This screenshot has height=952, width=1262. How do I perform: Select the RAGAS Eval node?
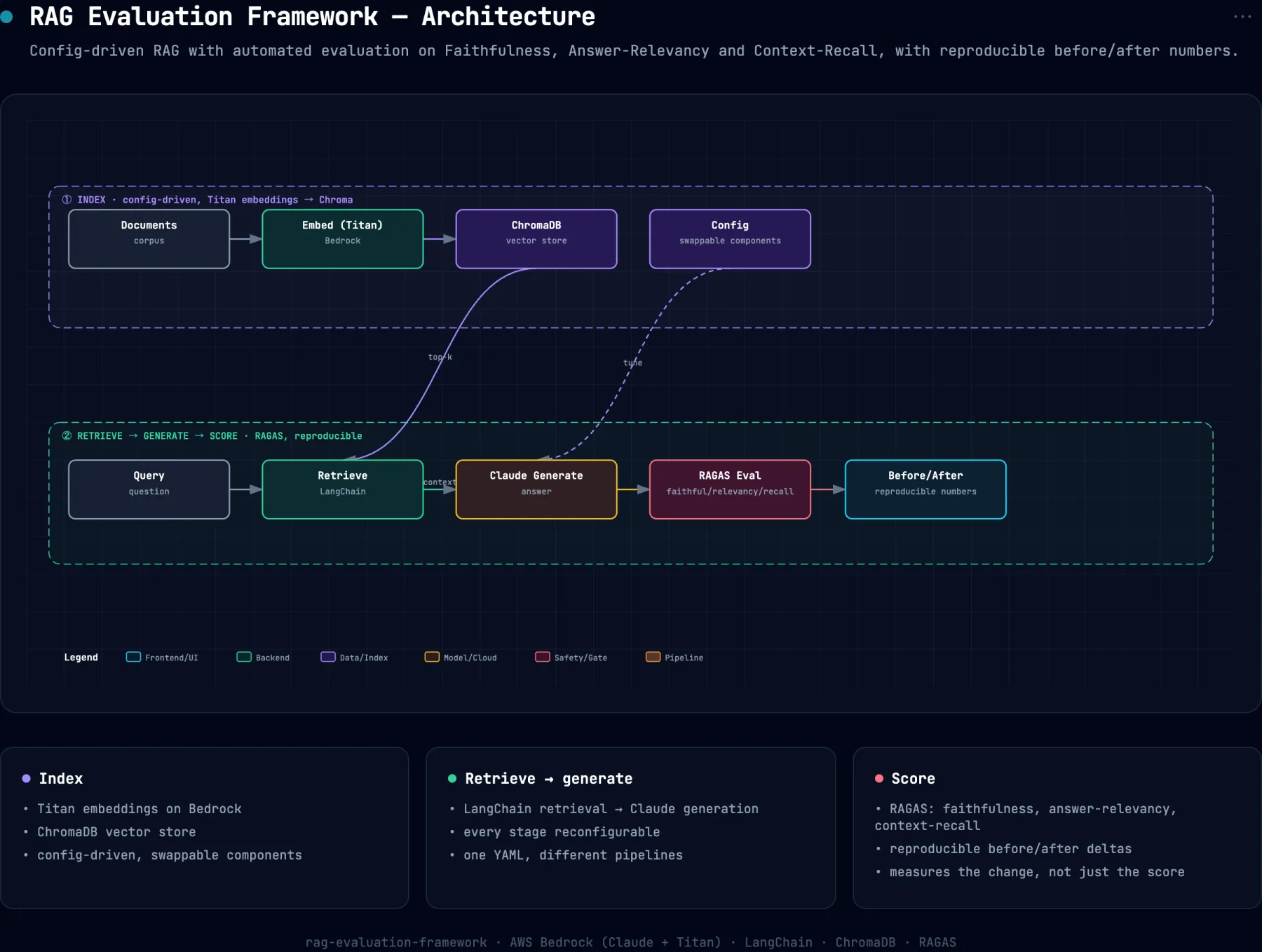[730, 489]
